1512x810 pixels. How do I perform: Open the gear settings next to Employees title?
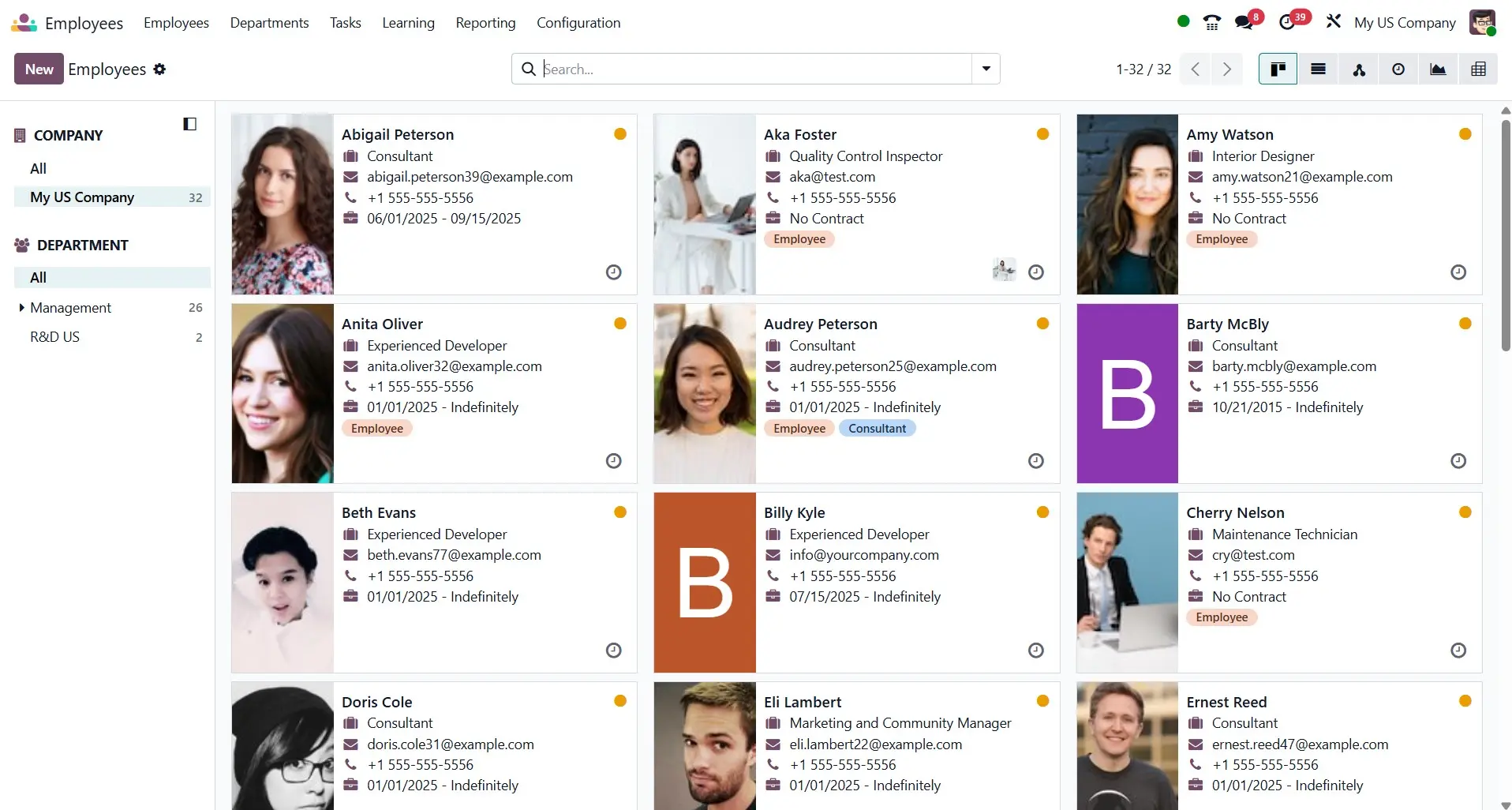(159, 69)
